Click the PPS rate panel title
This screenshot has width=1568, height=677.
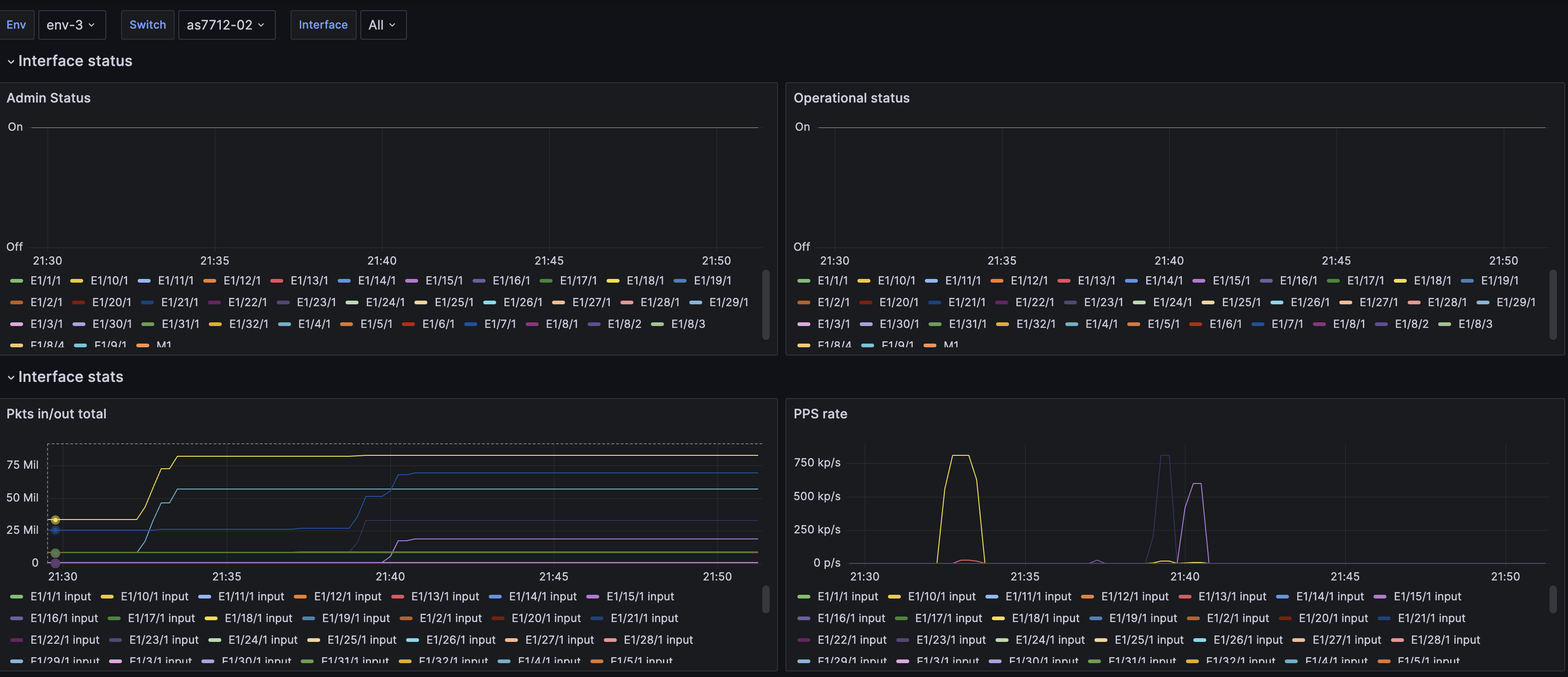coord(820,414)
